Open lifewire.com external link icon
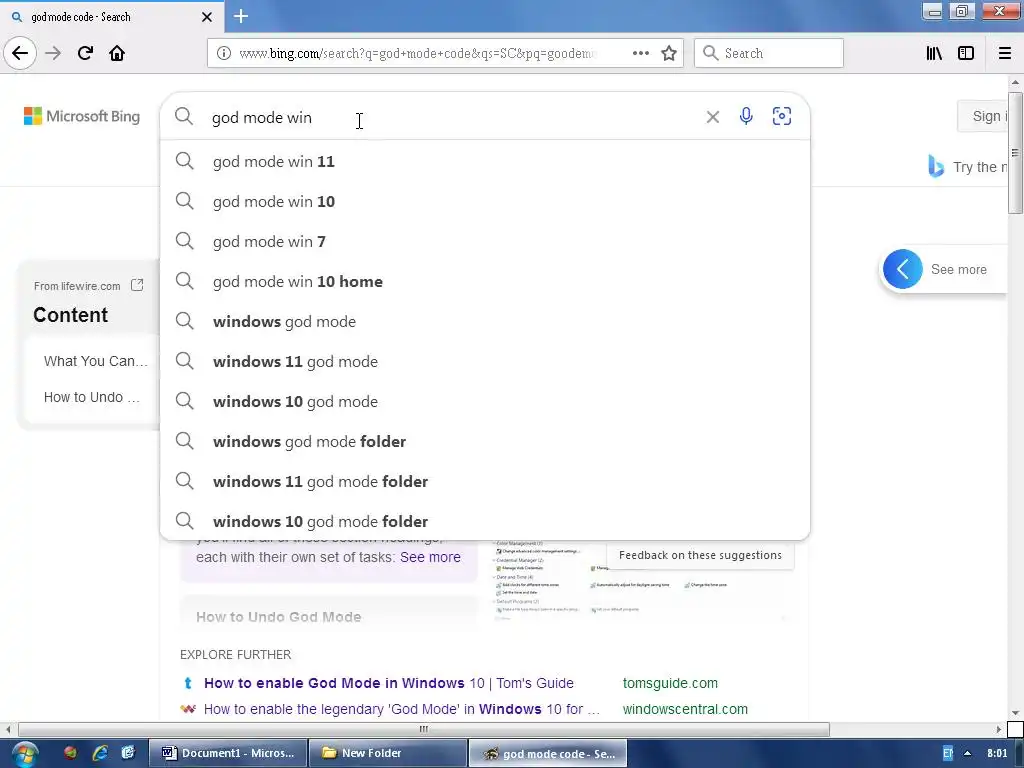This screenshot has height=768, width=1024. click(137, 285)
